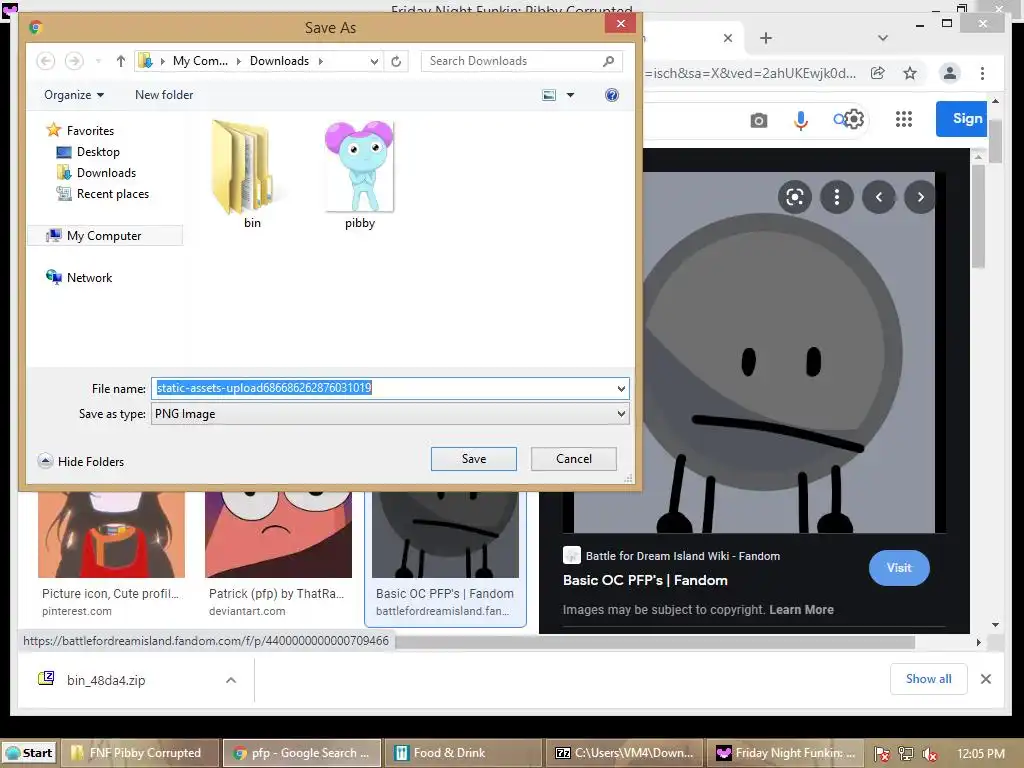1024x768 pixels.
Task: Go forward in Save As dialog
Action: pos(74,61)
